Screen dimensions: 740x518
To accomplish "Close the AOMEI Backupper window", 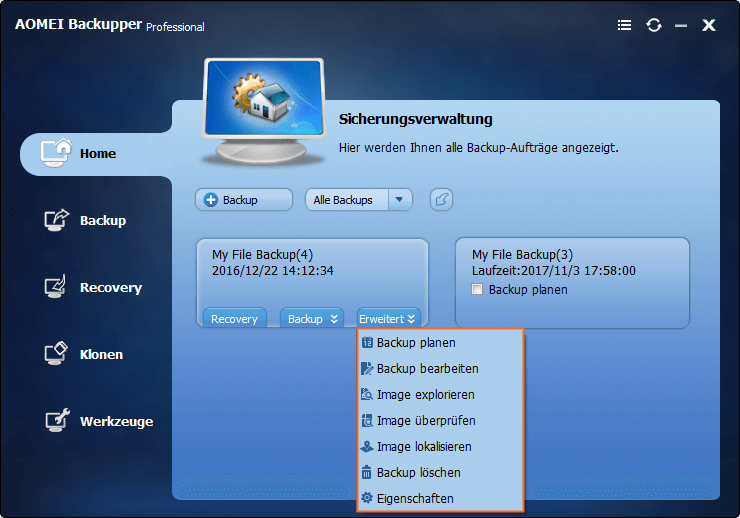I will click(708, 25).
